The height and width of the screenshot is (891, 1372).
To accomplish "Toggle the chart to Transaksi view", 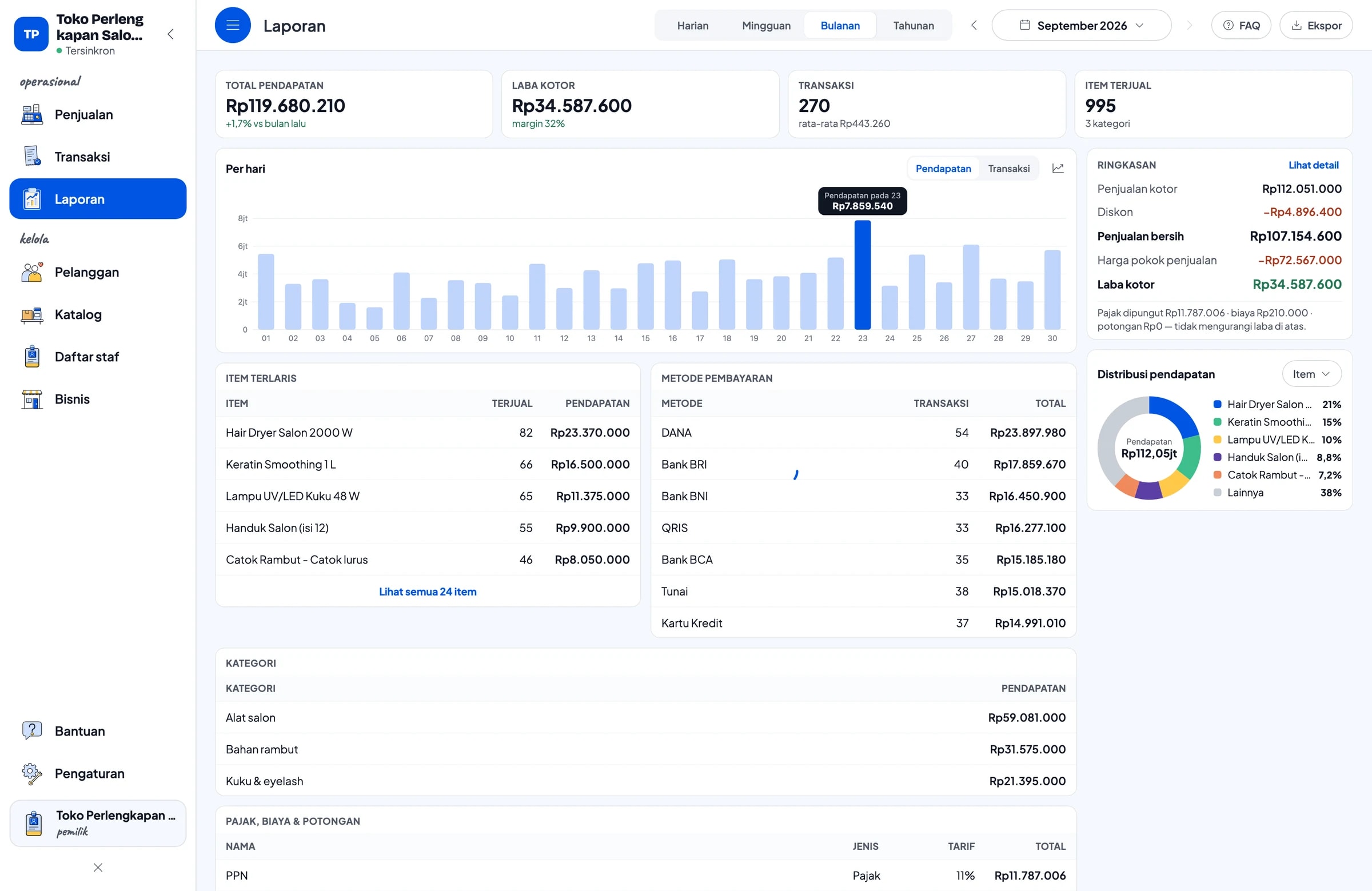I will tap(1009, 168).
